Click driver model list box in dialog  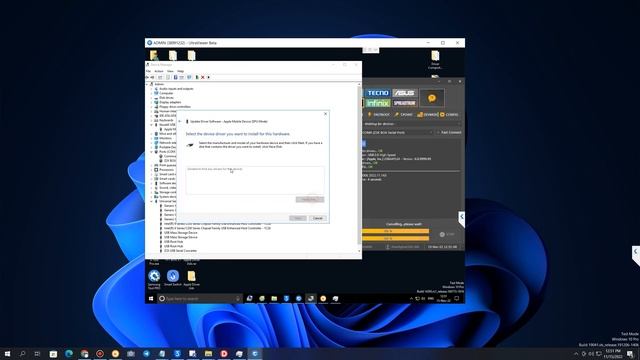click(x=255, y=180)
